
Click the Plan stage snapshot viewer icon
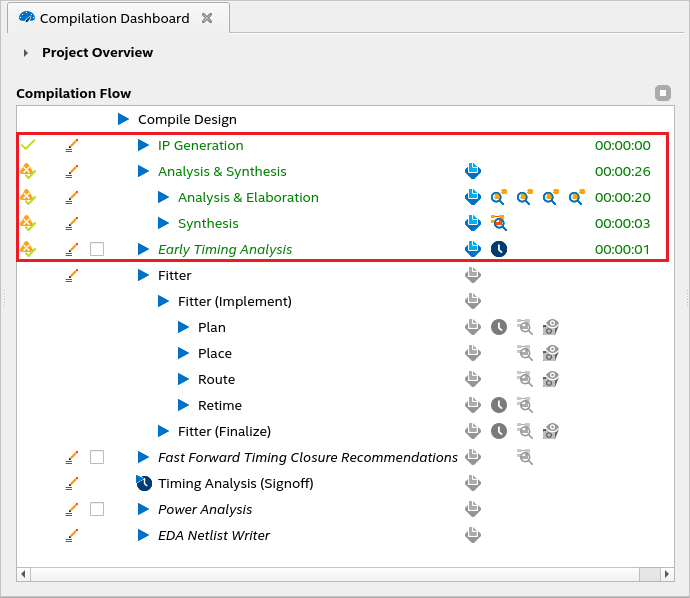click(551, 327)
